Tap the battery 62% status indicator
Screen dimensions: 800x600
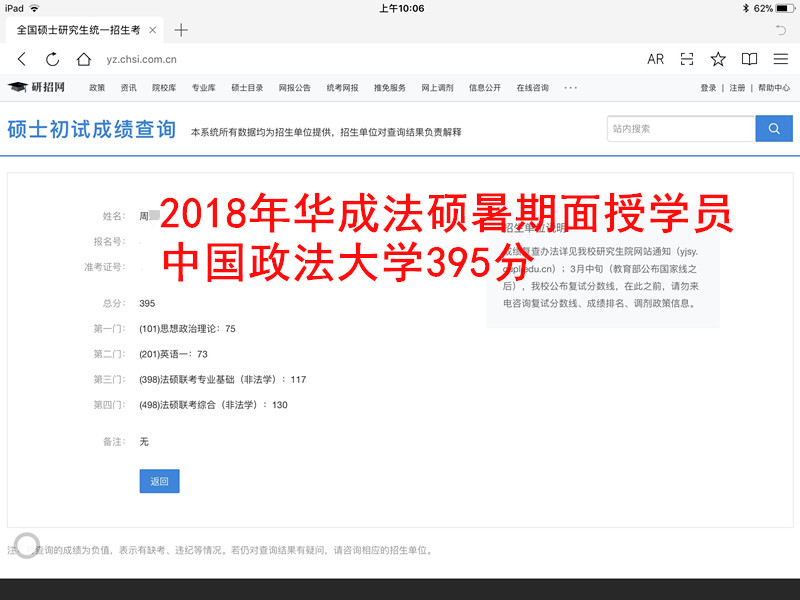pyautogui.click(x=773, y=8)
